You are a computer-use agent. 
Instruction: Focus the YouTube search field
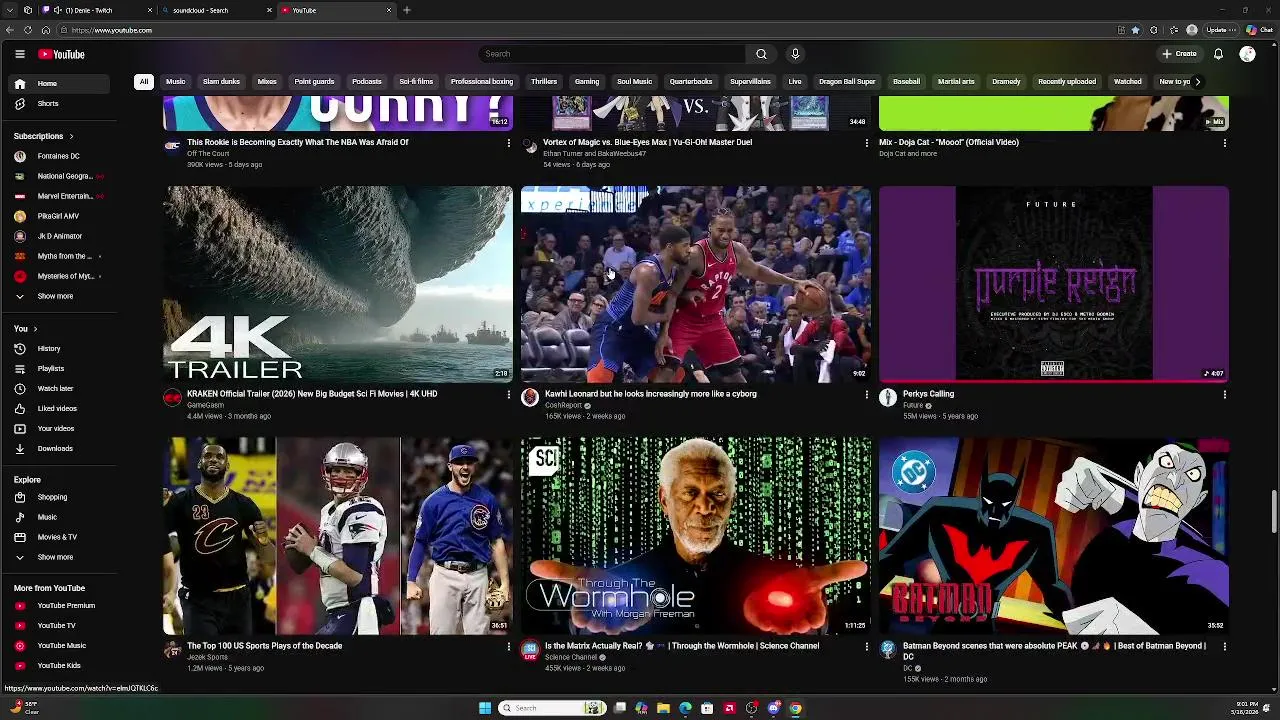click(x=612, y=54)
